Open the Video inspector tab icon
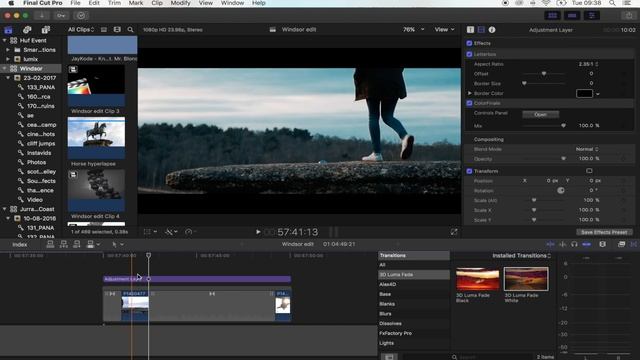 coord(481,30)
